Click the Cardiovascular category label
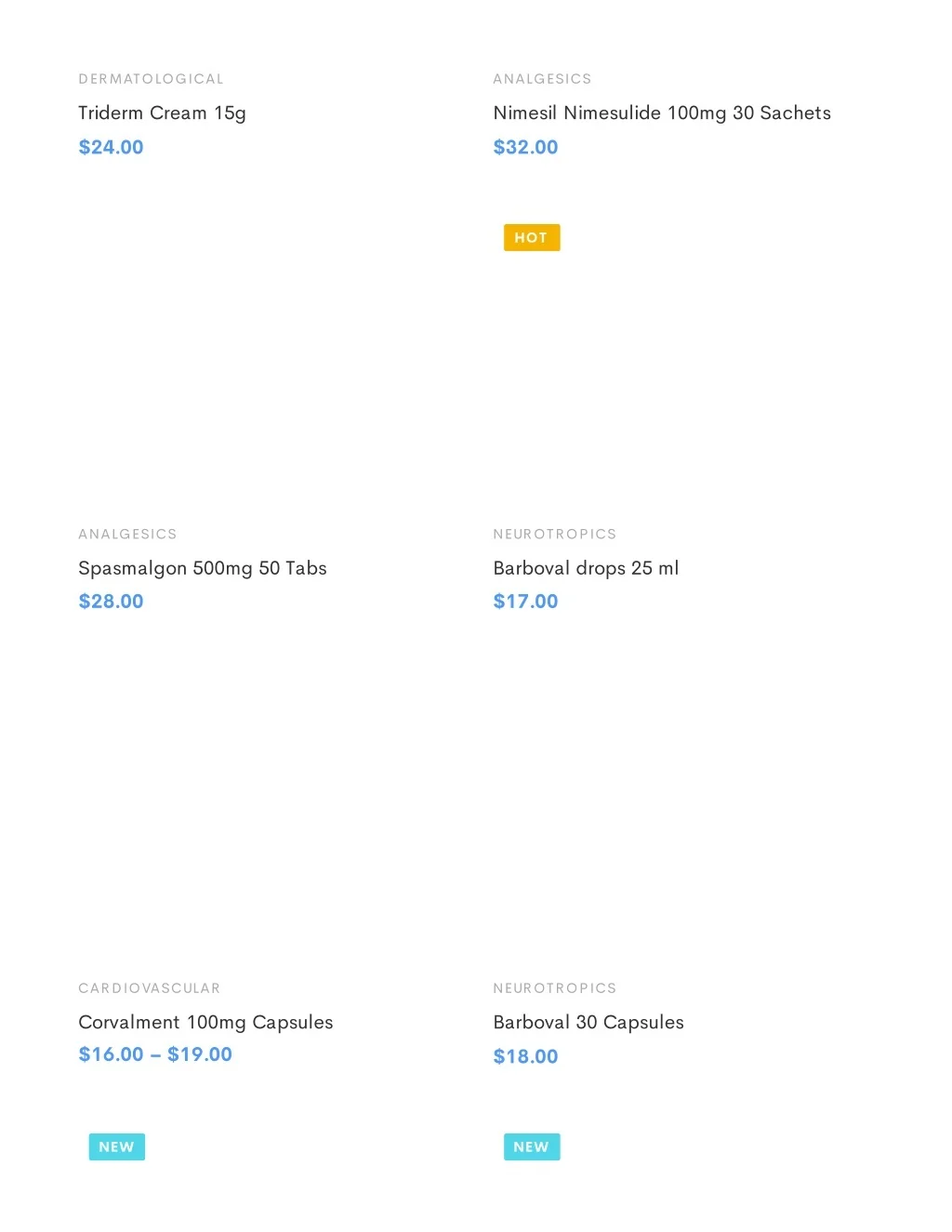This screenshot has height=1232, width=952. [149, 988]
